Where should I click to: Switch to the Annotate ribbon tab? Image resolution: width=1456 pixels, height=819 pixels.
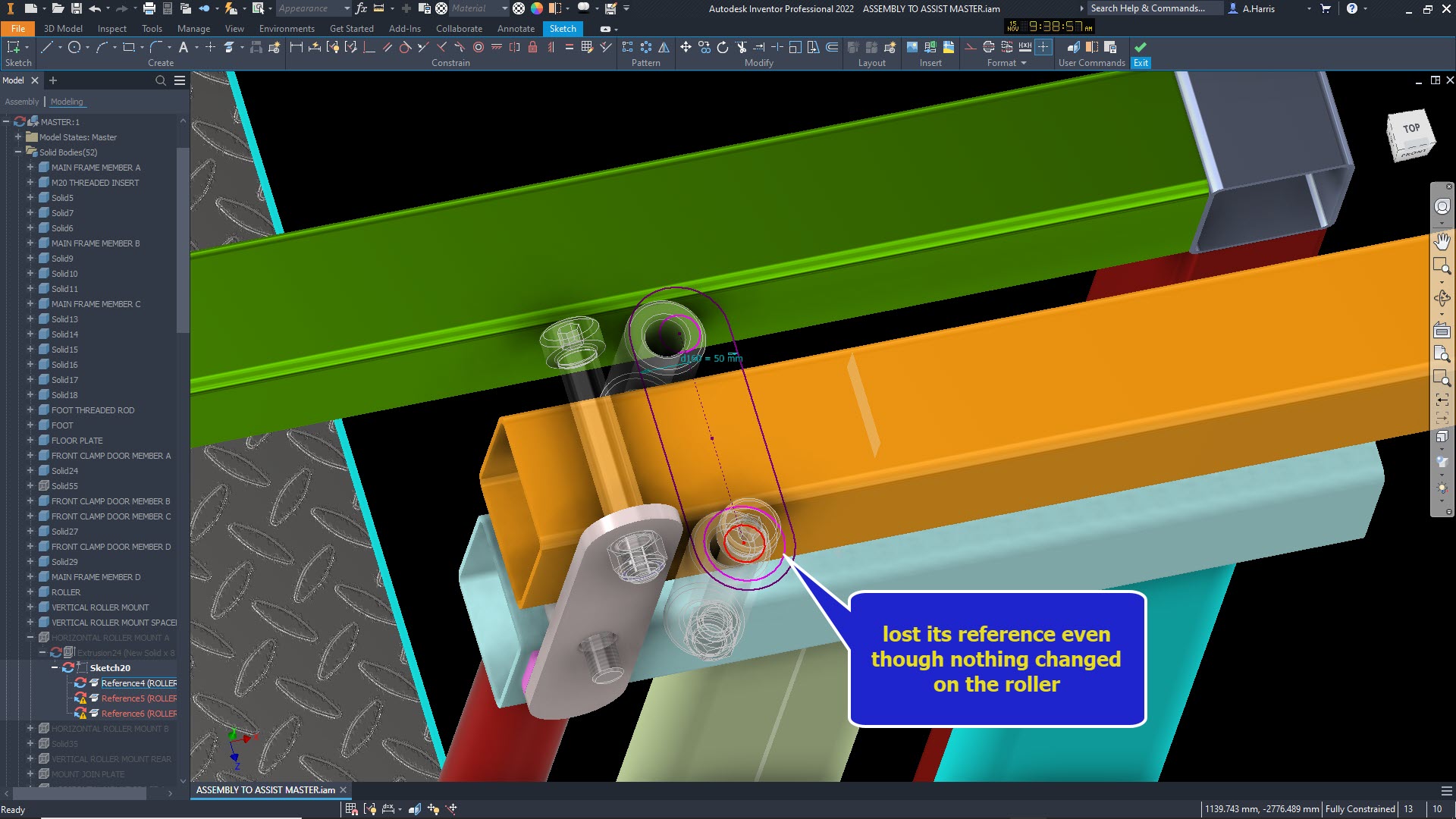[516, 29]
